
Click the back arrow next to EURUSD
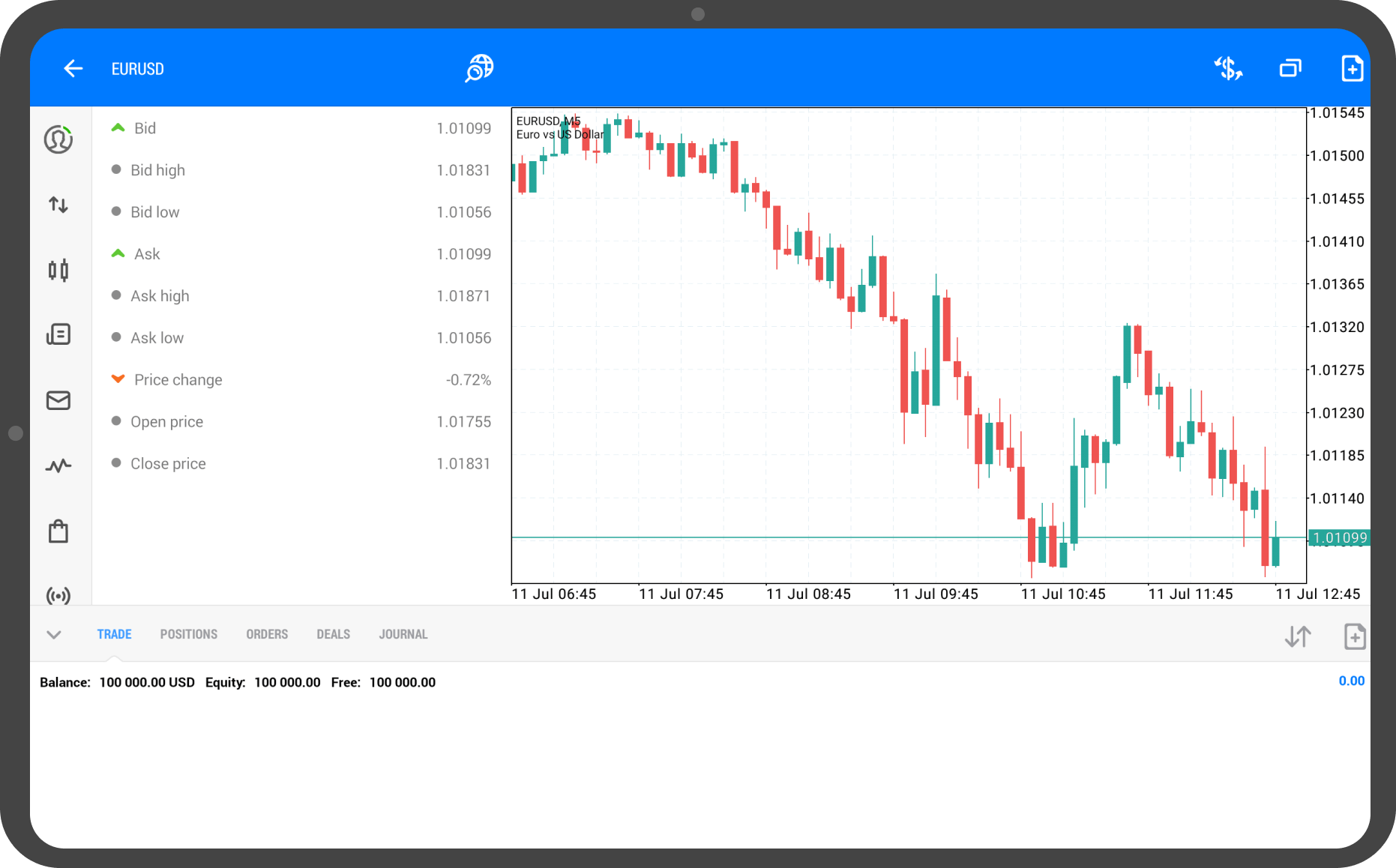pyautogui.click(x=73, y=69)
